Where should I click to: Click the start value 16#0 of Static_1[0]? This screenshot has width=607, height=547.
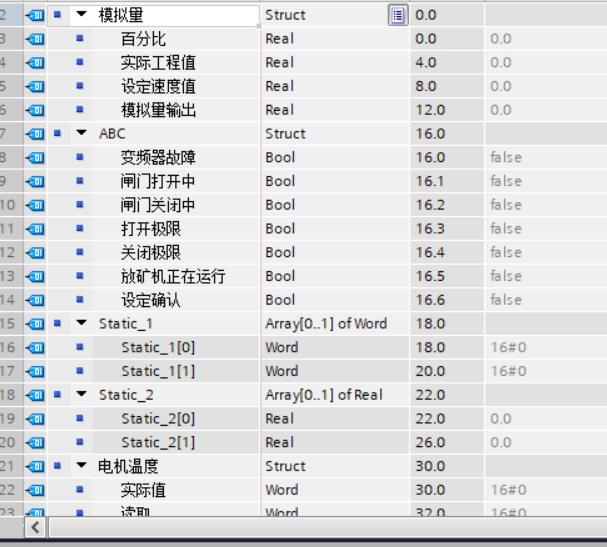point(508,348)
